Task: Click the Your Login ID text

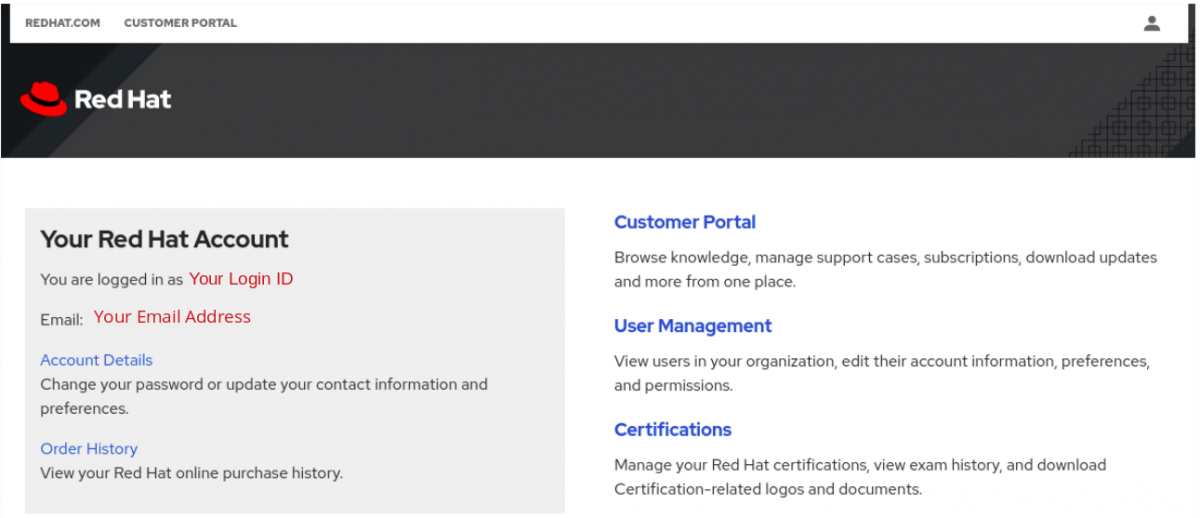Action: (241, 279)
